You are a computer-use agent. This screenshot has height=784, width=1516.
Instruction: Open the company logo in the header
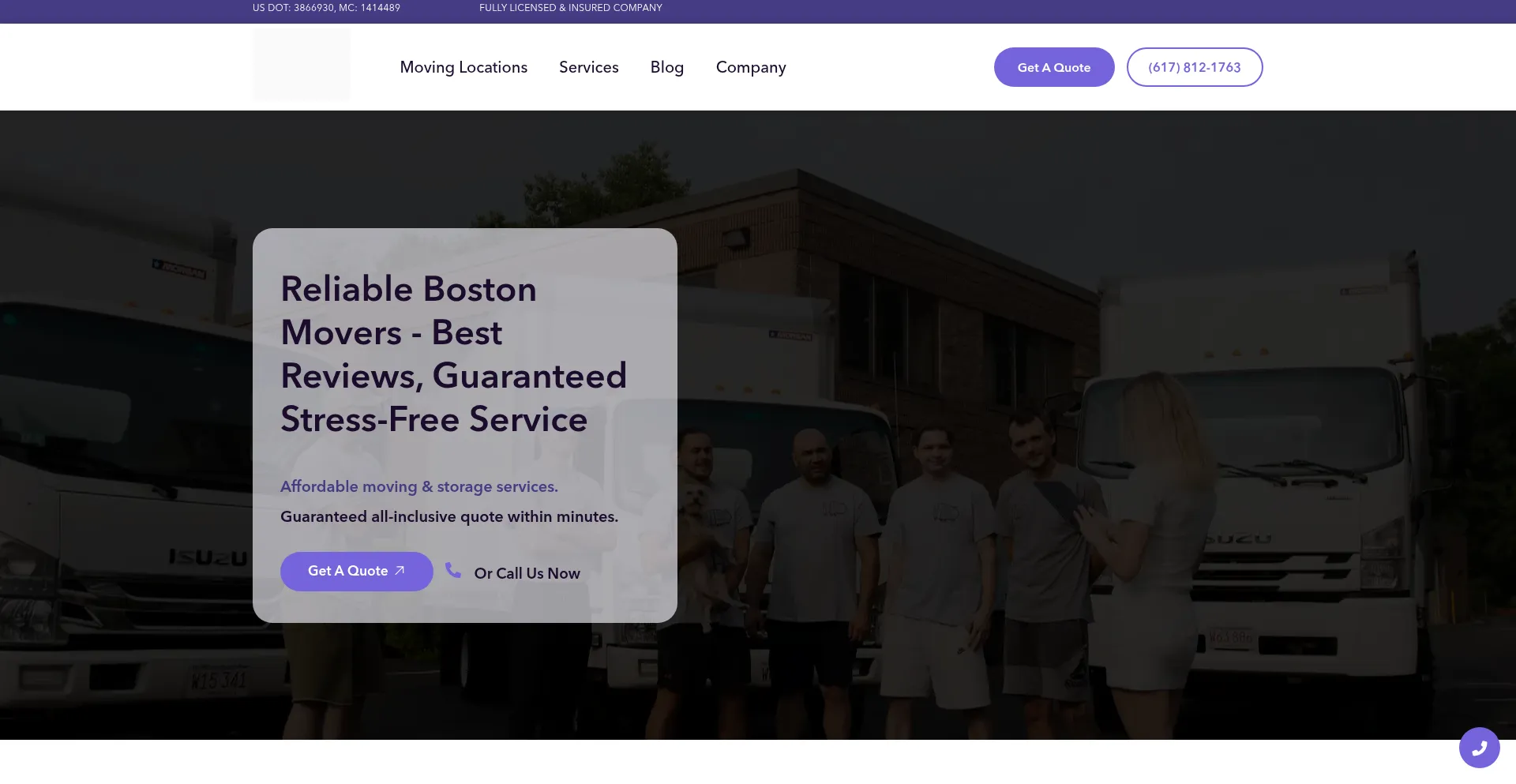(x=302, y=65)
